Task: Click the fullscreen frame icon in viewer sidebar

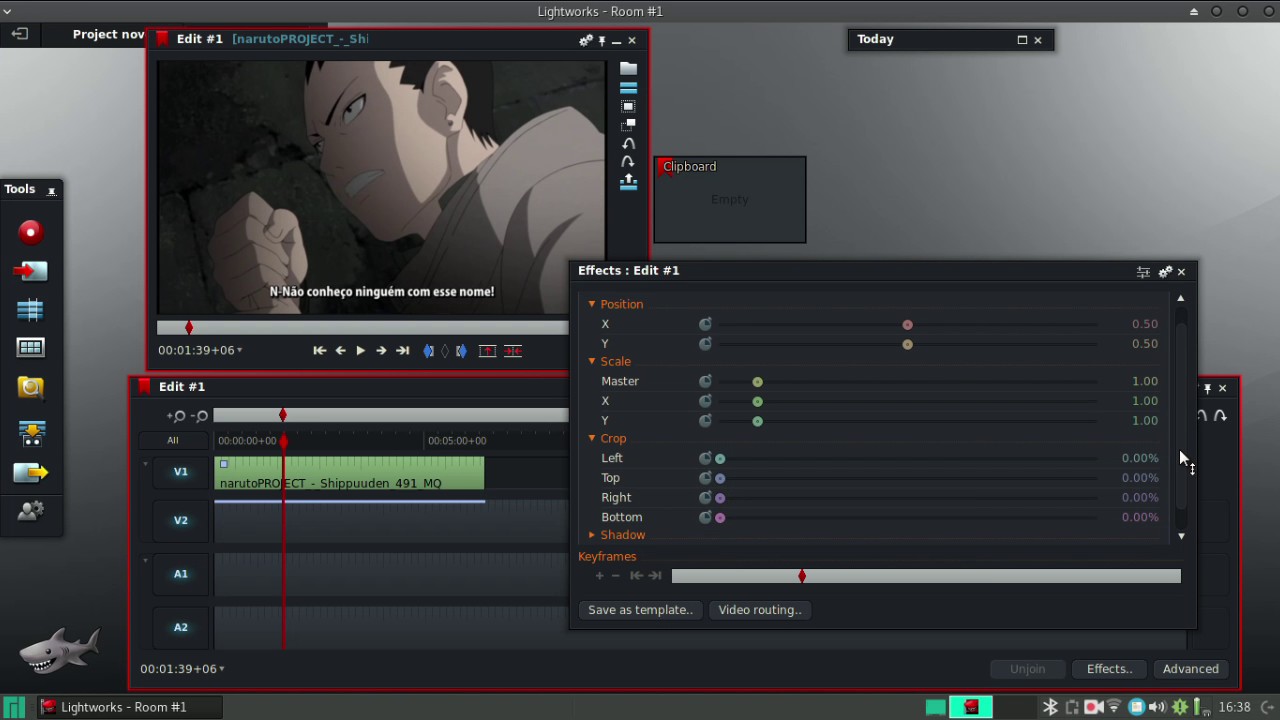Action: tap(628, 106)
